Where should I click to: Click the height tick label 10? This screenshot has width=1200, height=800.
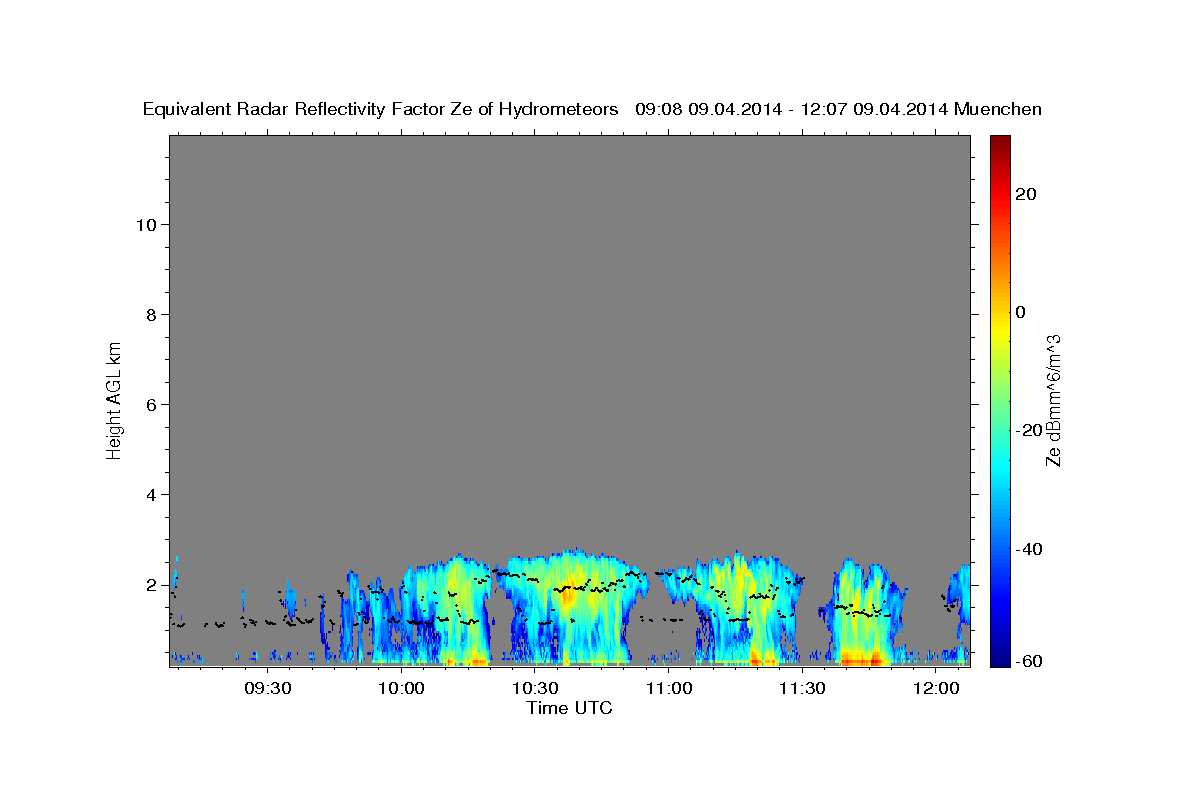coord(145,225)
